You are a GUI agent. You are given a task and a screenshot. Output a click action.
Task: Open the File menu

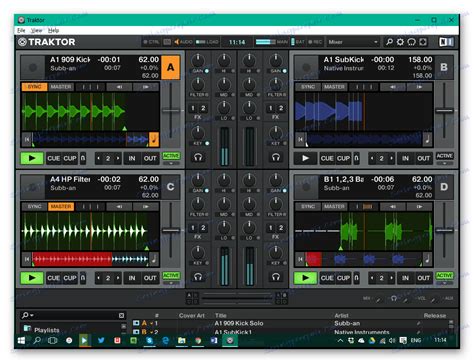[x=21, y=30]
